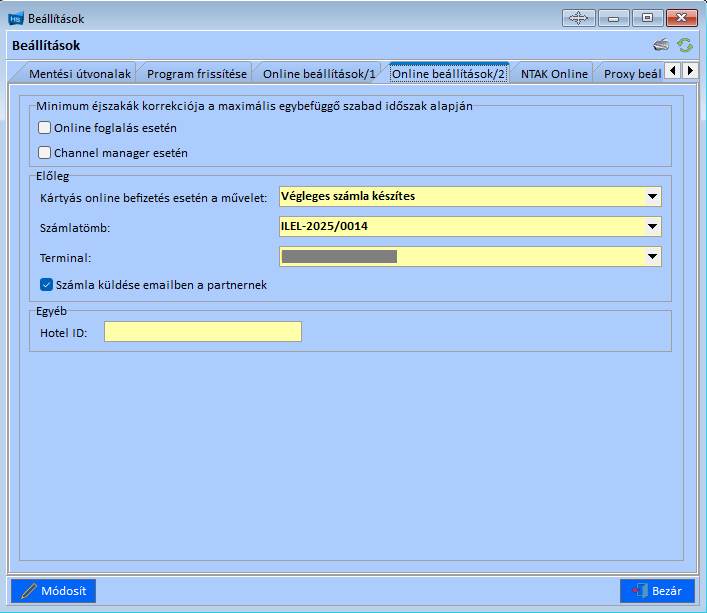Click the left tab scroll arrow
Screen dimensions: 707x613
[673, 71]
